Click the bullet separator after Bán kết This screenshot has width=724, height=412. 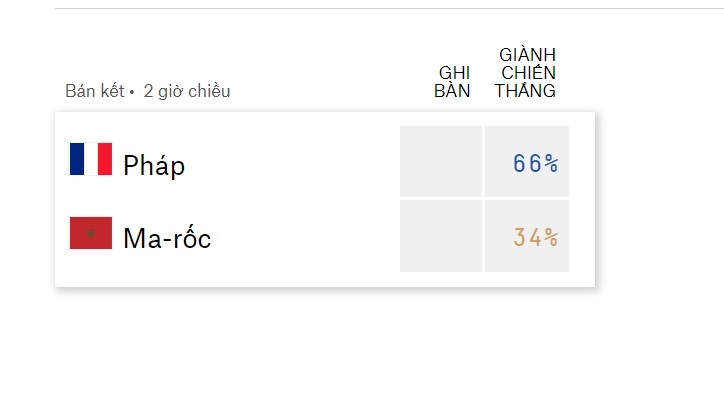132,93
